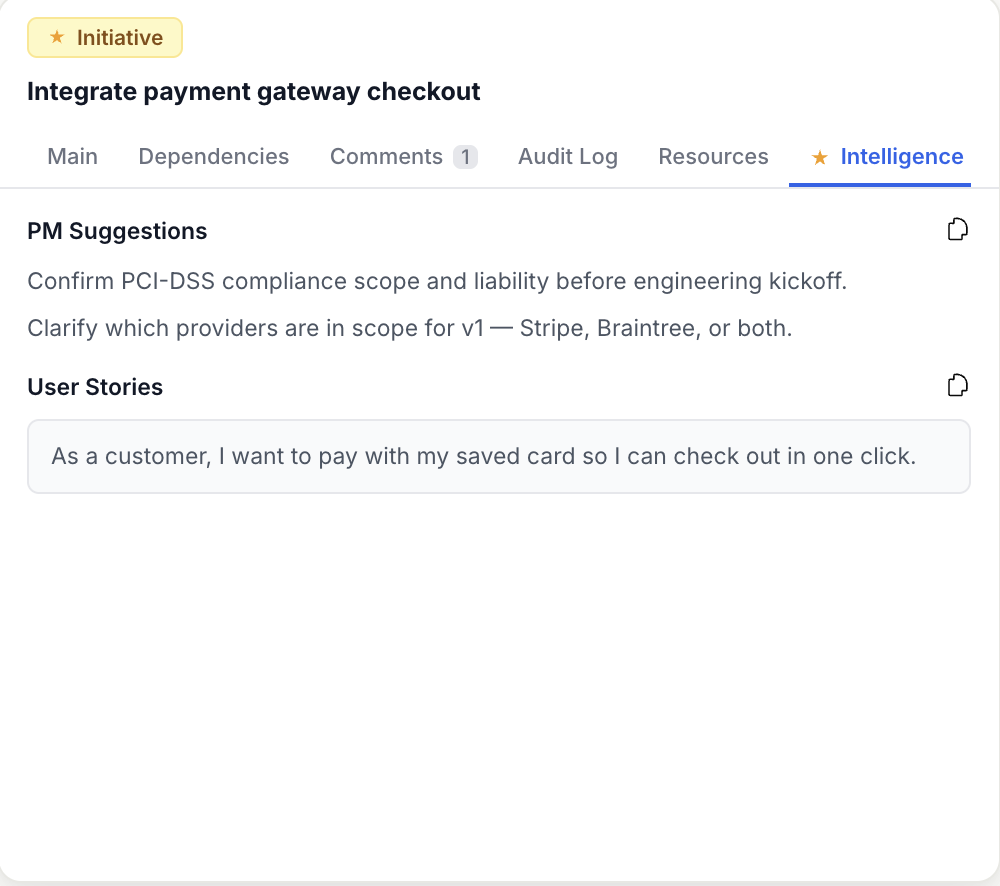
Task: Select the saved card user story box
Action: pos(500,456)
